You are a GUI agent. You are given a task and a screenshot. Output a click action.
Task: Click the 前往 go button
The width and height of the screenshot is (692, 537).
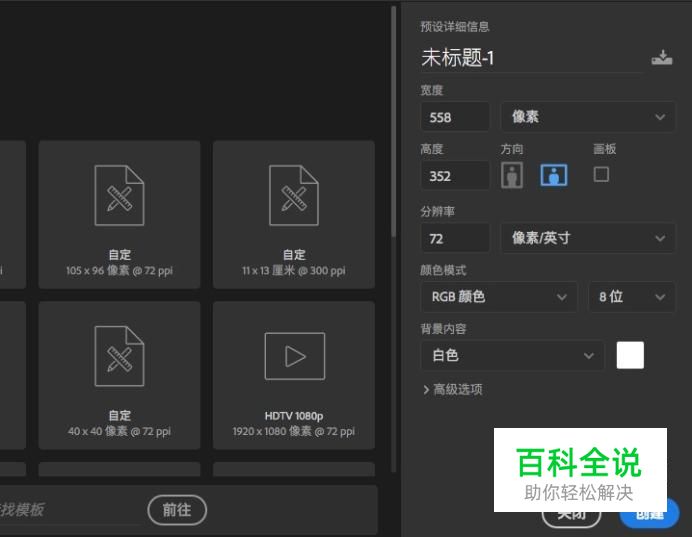[x=177, y=510]
